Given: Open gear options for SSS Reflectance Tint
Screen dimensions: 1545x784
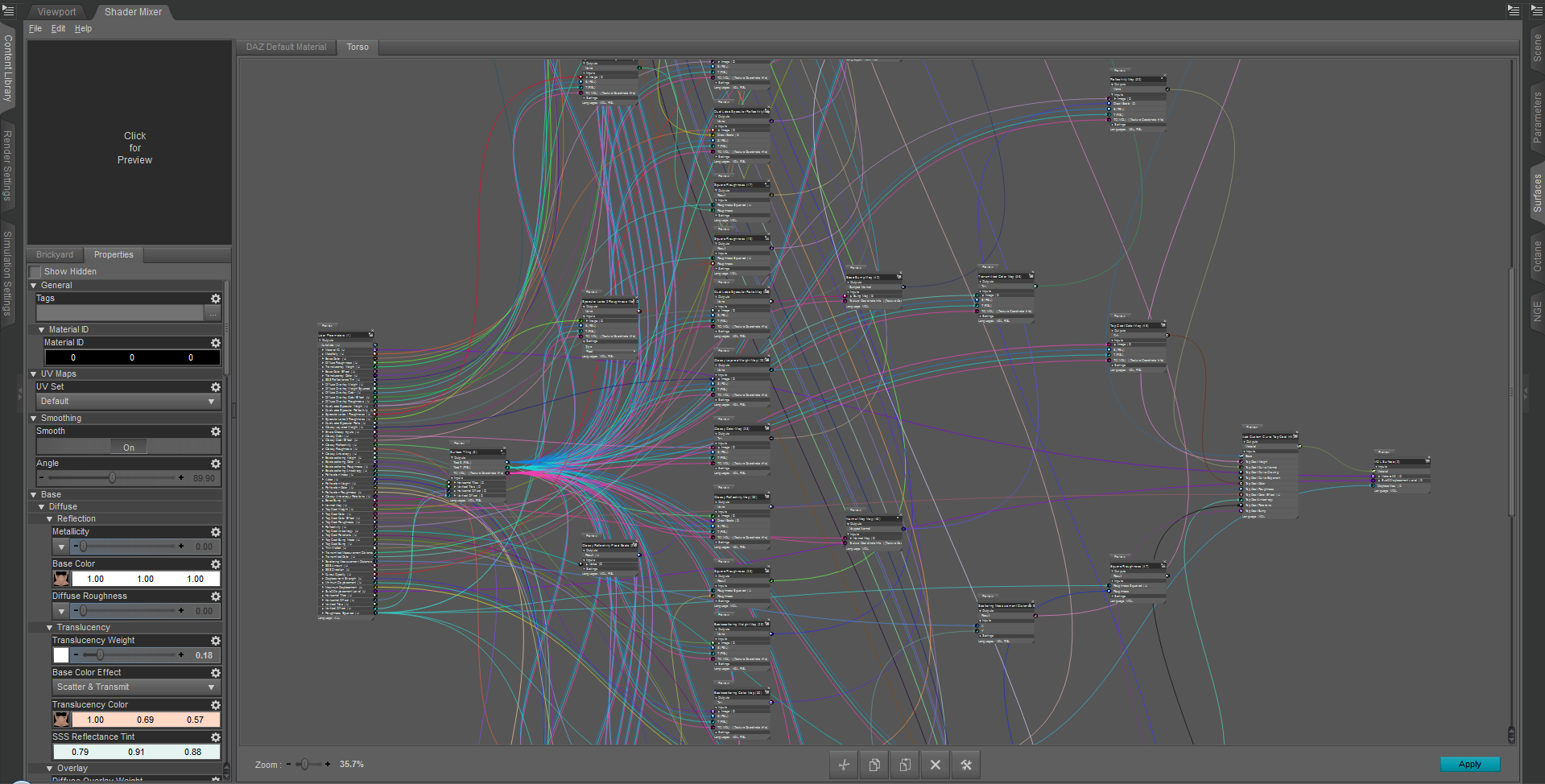Looking at the screenshot, I should [216, 737].
